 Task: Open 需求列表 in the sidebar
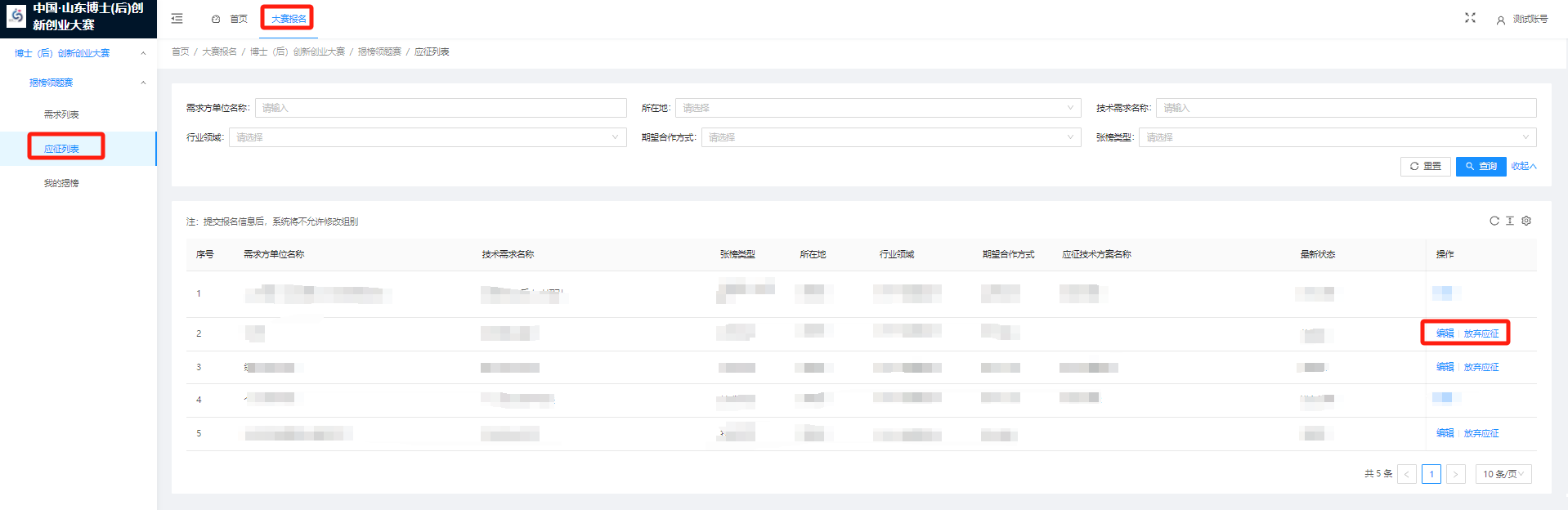61,114
